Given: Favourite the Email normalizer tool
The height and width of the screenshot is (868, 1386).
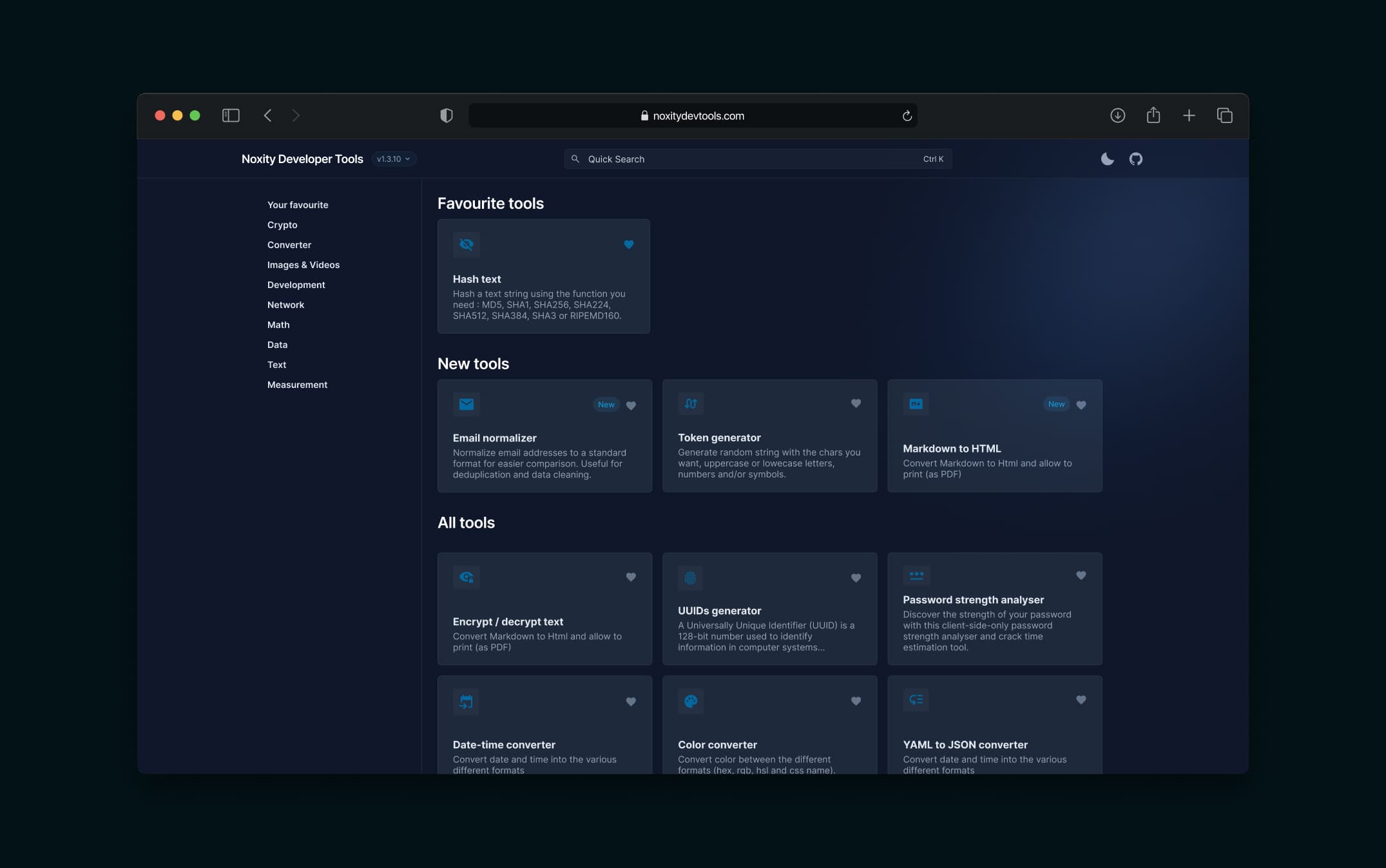Looking at the screenshot, I should coord(631,405).
